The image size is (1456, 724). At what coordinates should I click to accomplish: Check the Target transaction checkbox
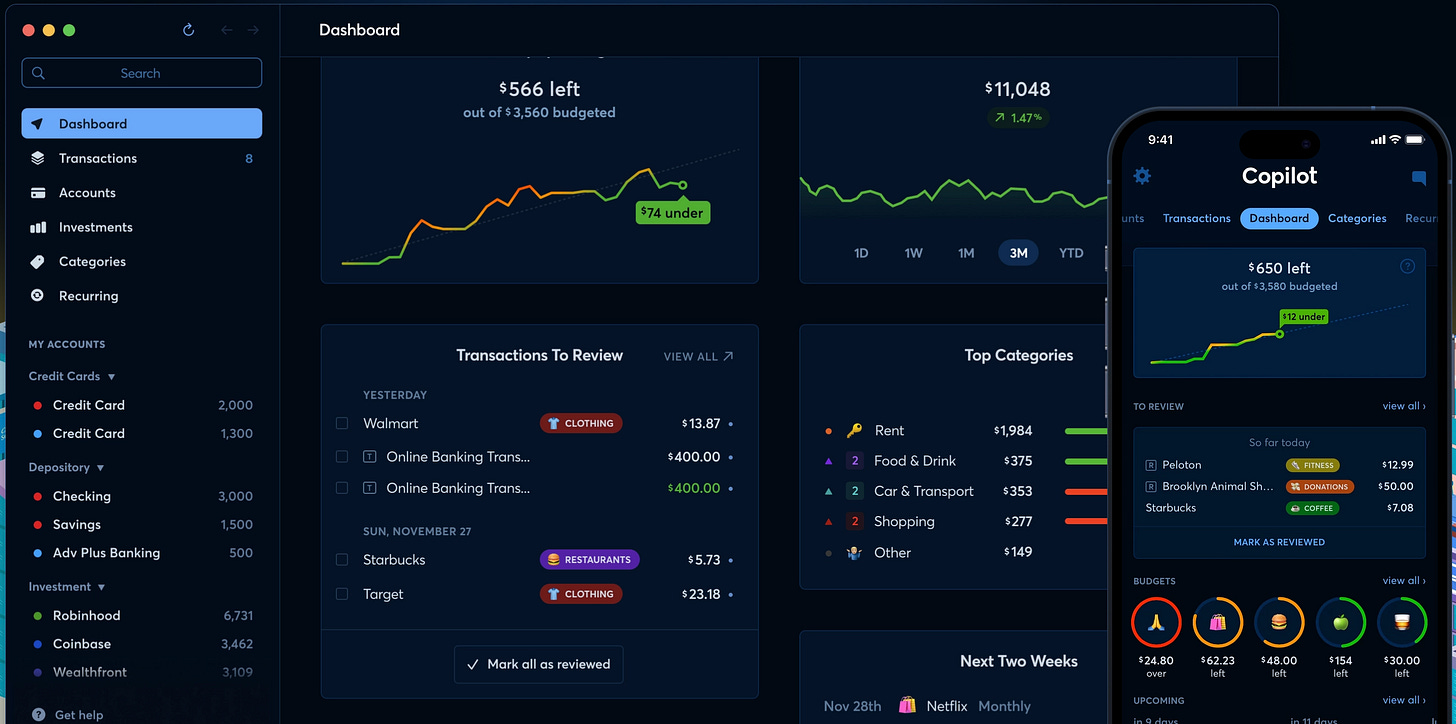click(342, 594)
